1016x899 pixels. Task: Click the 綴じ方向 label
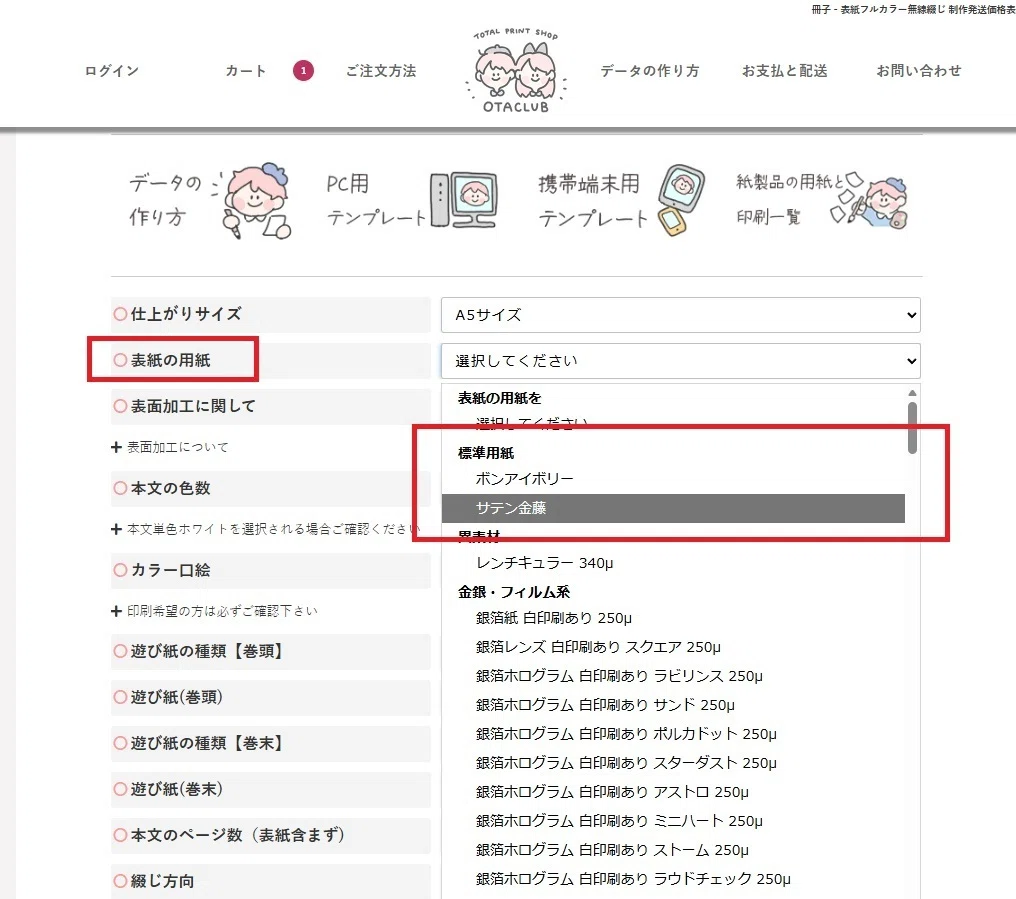[x=163, y=881]
